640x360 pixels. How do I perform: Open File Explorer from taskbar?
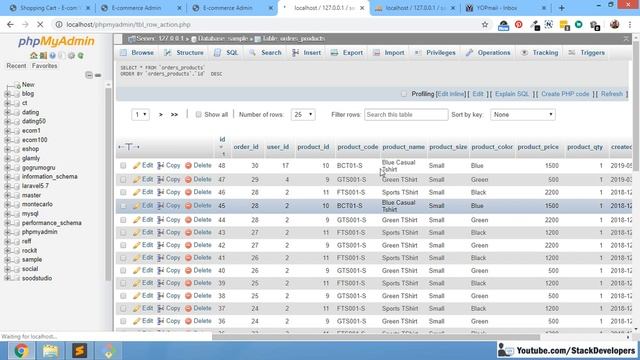pos(51,351)
